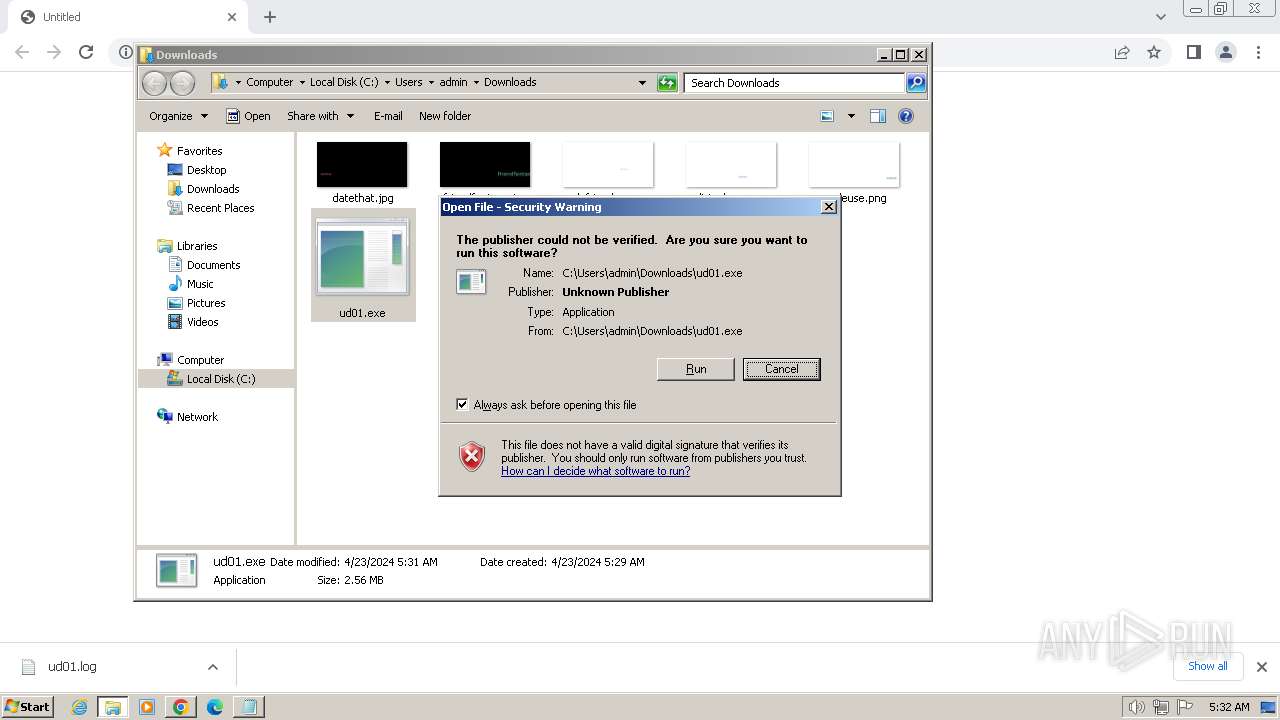Open the view options dropdown arrow
This screenshot has width=1280, height=720.
tap(851, 116)
